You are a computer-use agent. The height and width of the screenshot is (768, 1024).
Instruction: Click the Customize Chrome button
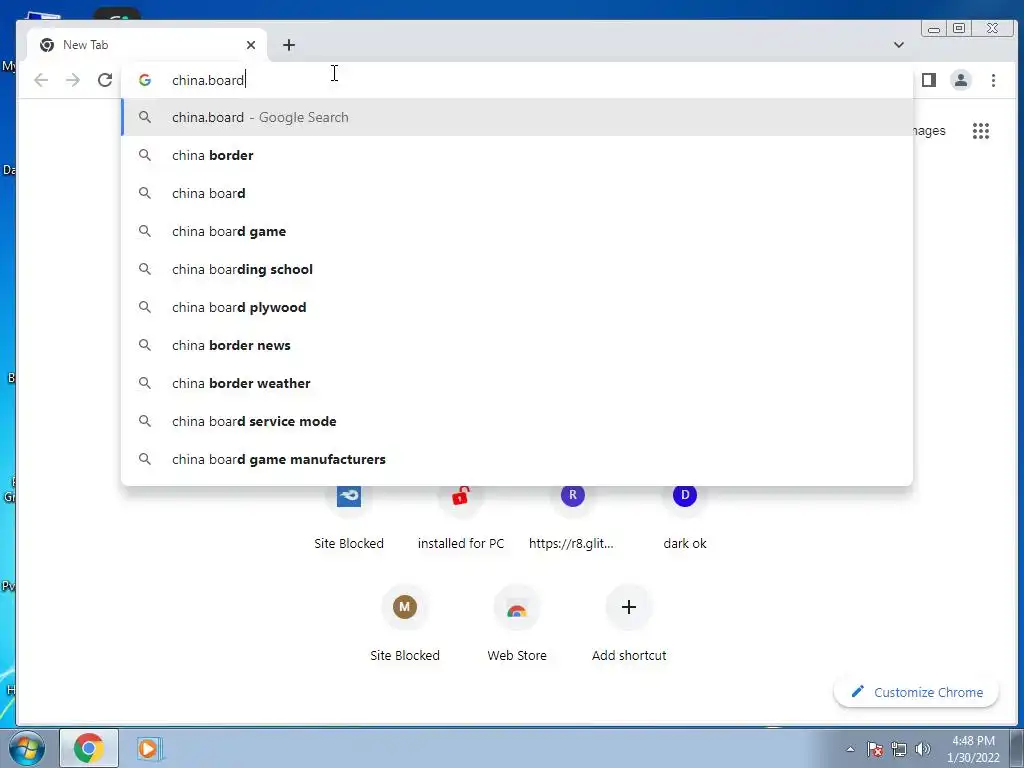pyautogui.click(x=916, y=692)
